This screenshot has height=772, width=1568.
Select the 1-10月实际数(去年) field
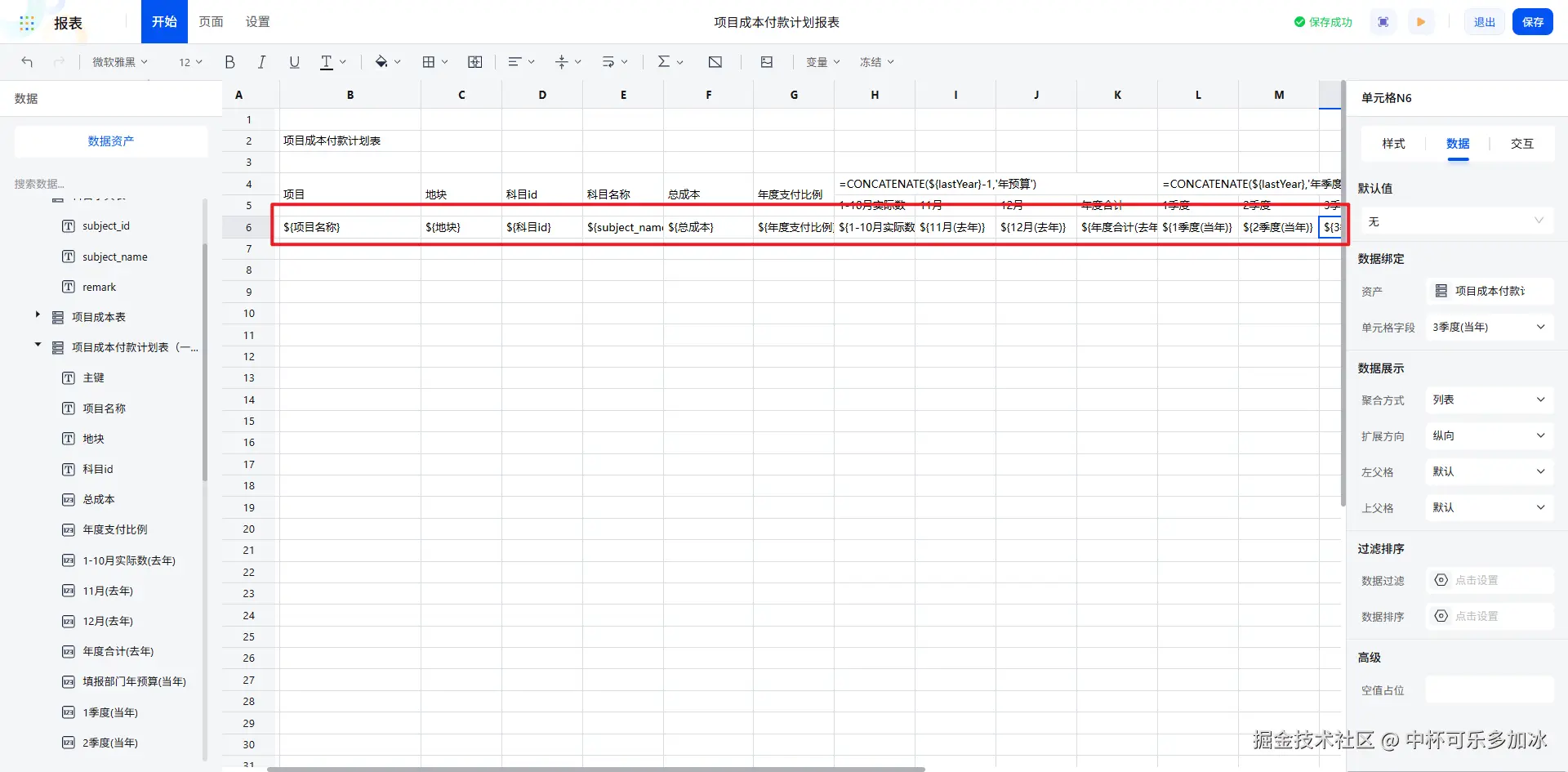(129, 560)
